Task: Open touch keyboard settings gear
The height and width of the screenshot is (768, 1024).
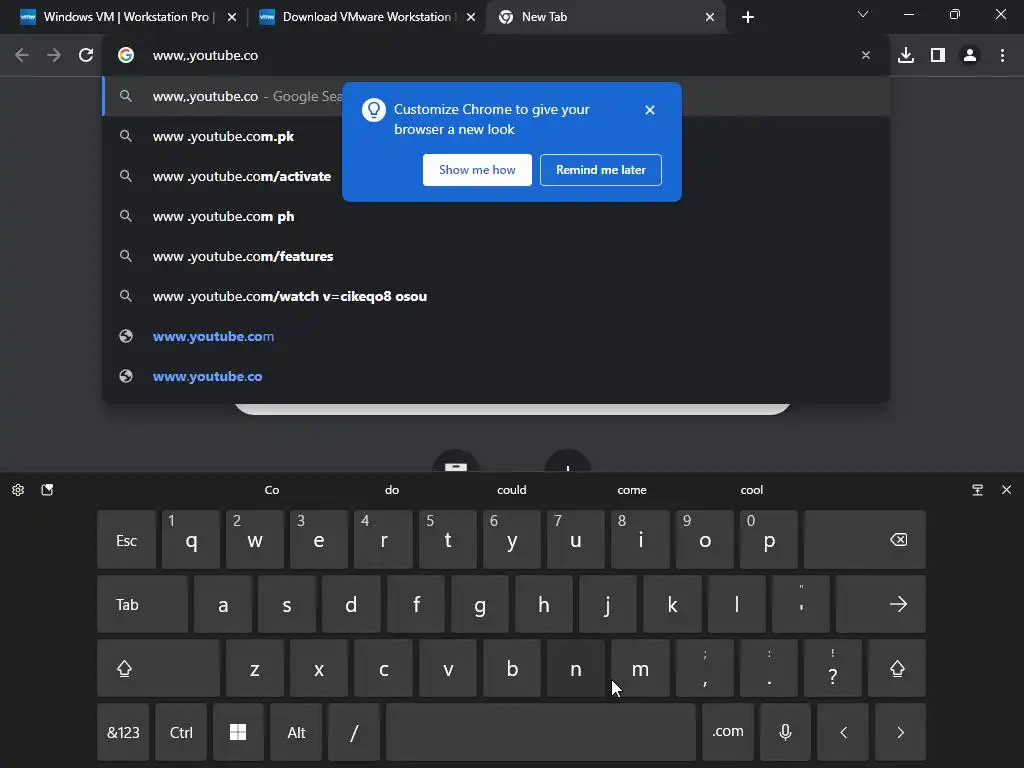Action: coord(18,490)
